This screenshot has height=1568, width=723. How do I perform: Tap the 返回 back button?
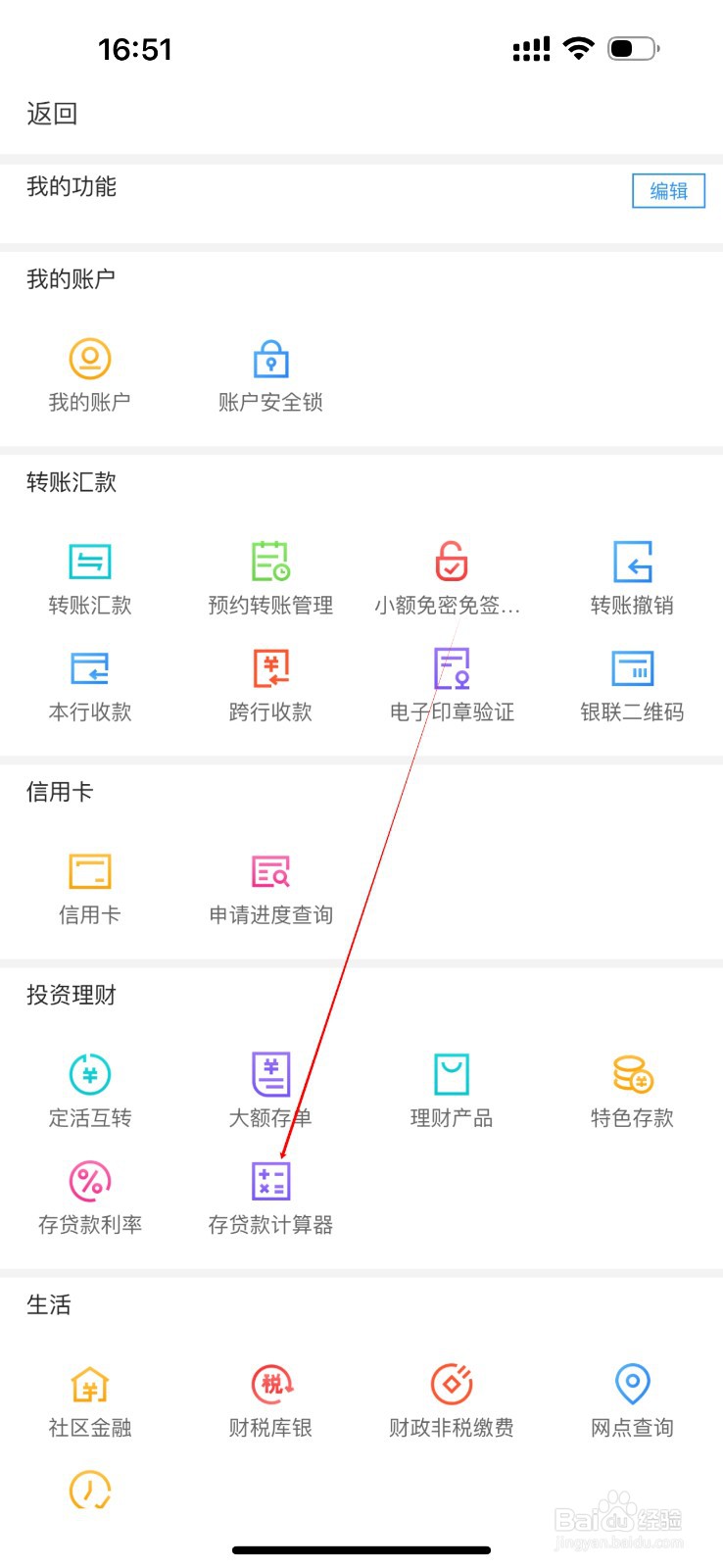pyautogui.click(x=52, y=114)
